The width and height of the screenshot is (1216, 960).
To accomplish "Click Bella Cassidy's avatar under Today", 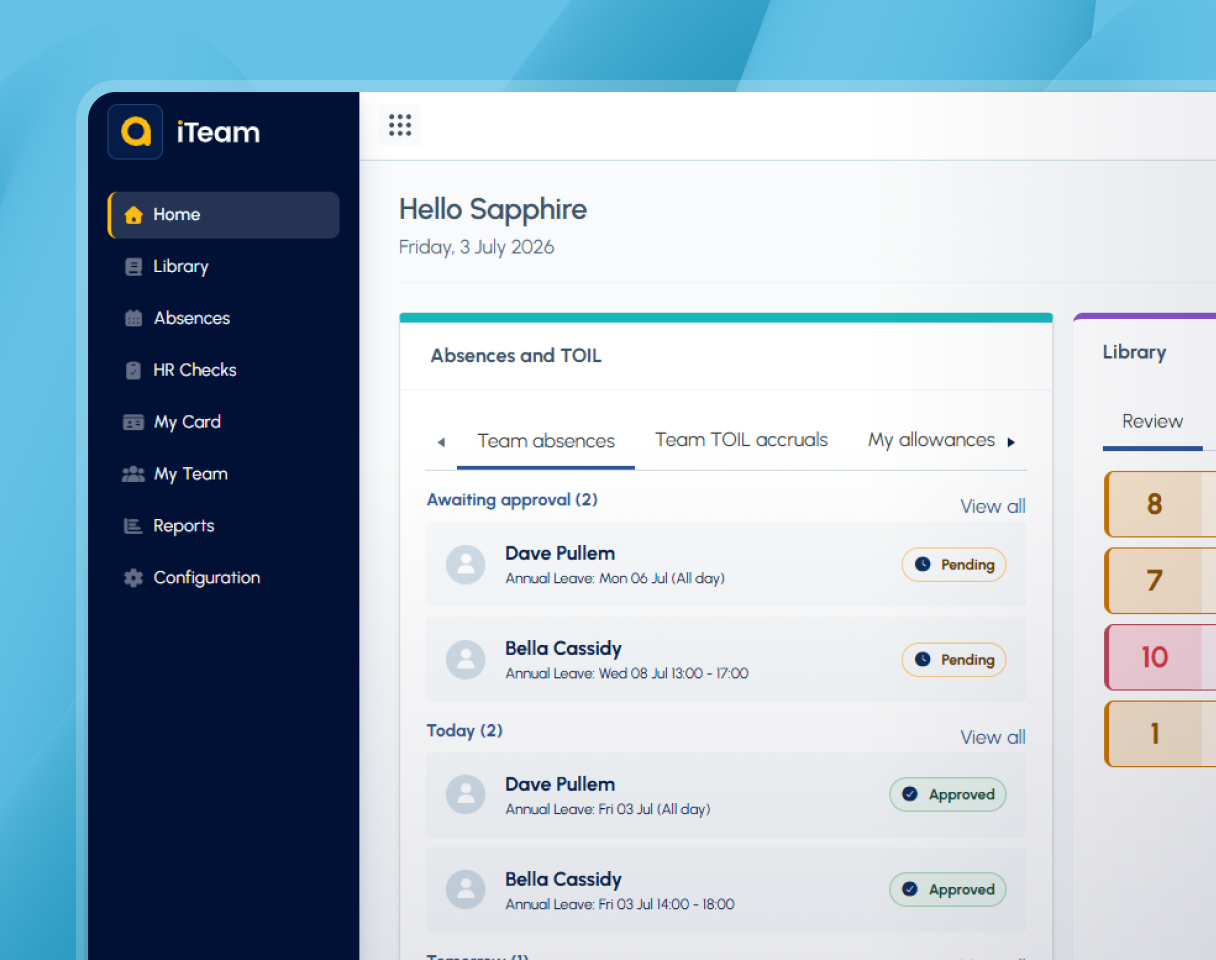I will click(x=465, y=890).
